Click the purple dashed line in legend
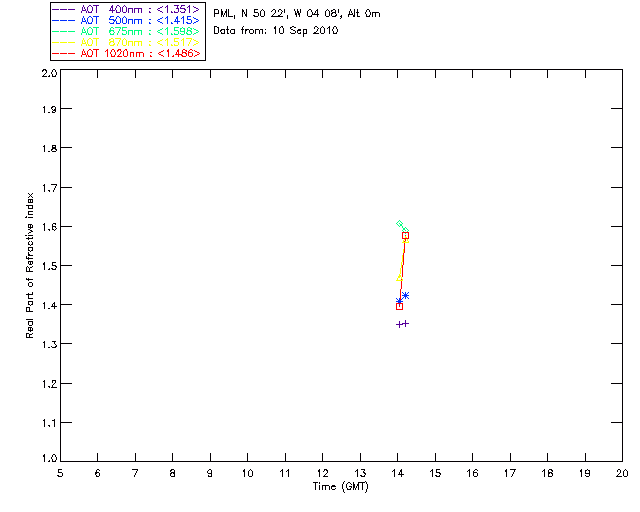Screen dimensions: 640x512 pyautogui.click(x=64, y=9)
